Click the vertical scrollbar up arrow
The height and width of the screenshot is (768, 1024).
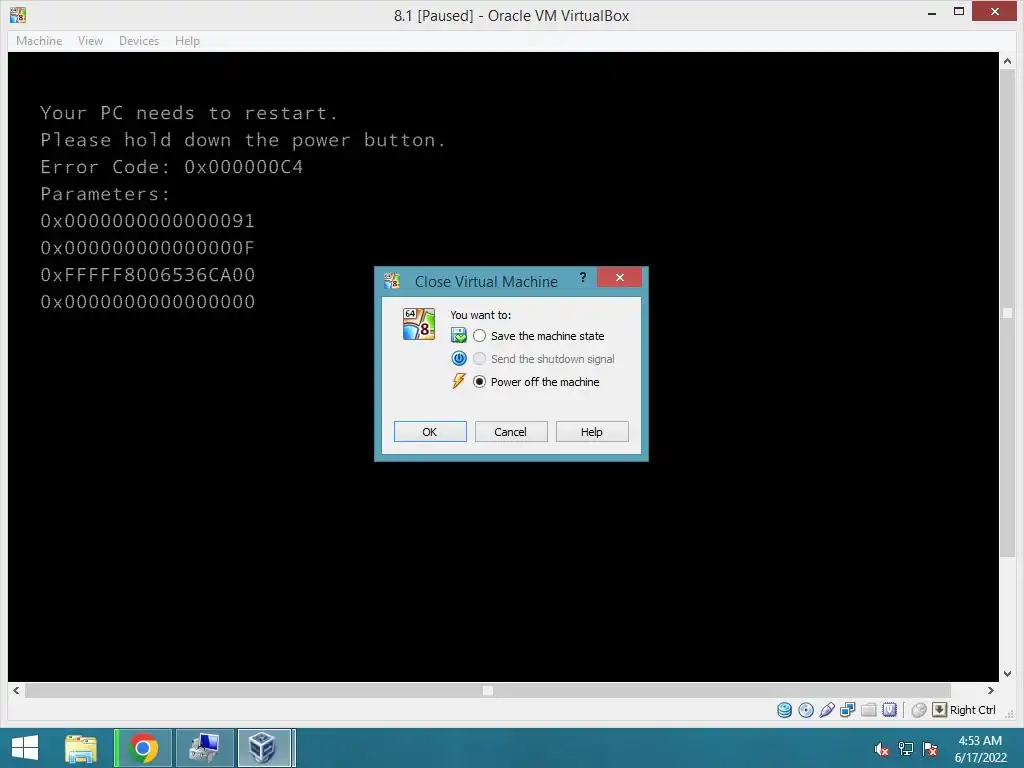click(x=1007, y=61)
